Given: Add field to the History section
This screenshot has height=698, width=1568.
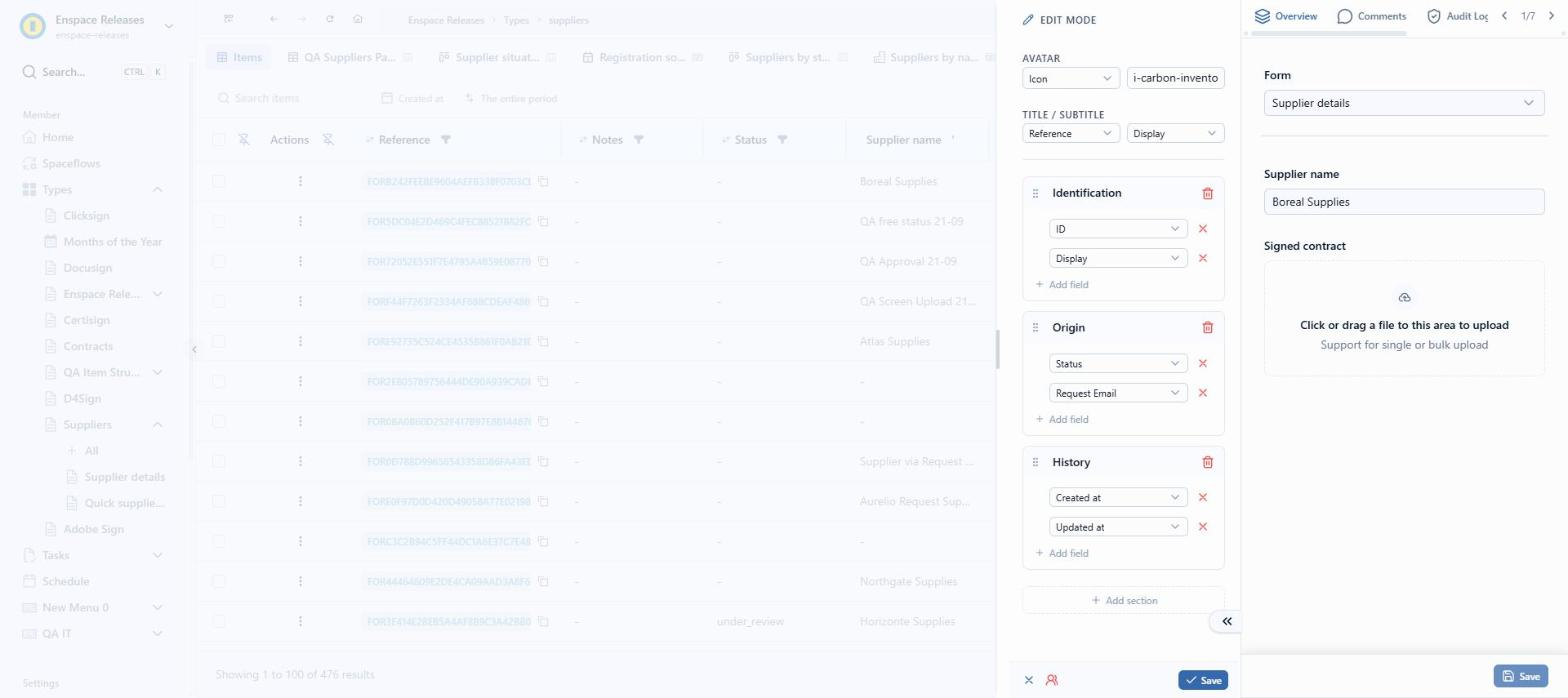Looking at the screenshot, I should (1062, 553).
